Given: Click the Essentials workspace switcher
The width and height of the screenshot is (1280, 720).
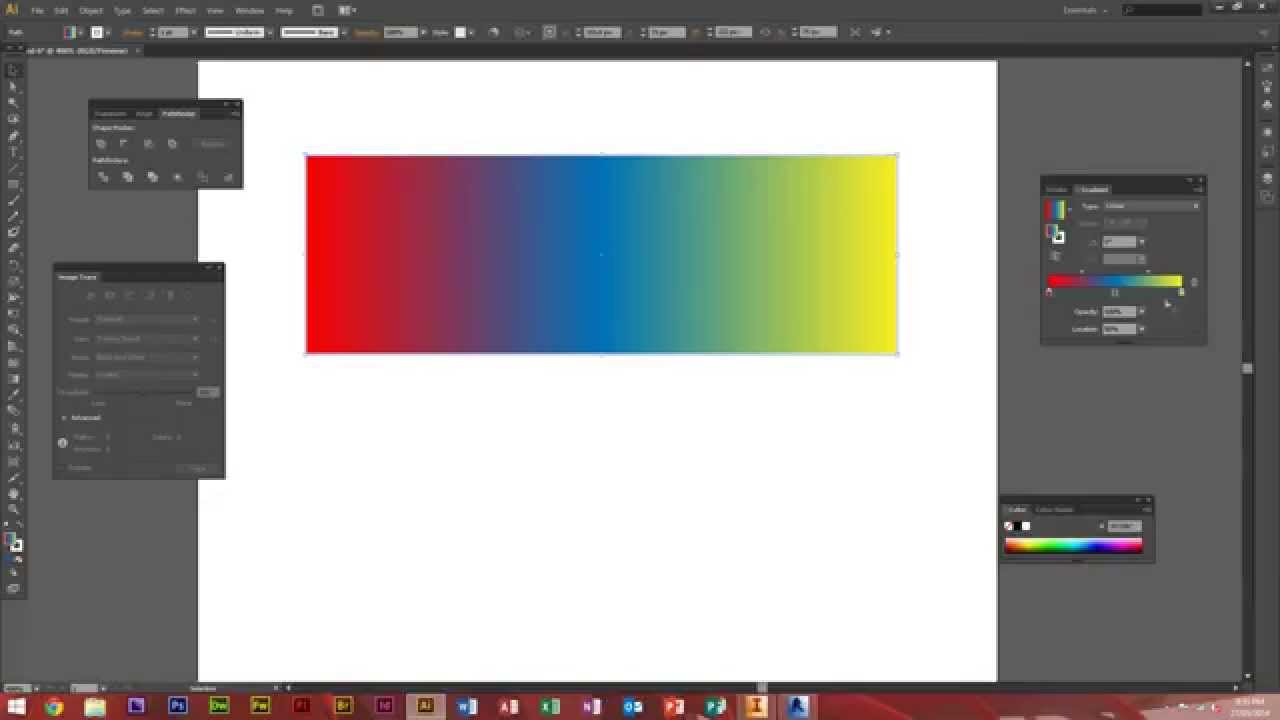Looking at the screenshot, I should (1083, 10).
